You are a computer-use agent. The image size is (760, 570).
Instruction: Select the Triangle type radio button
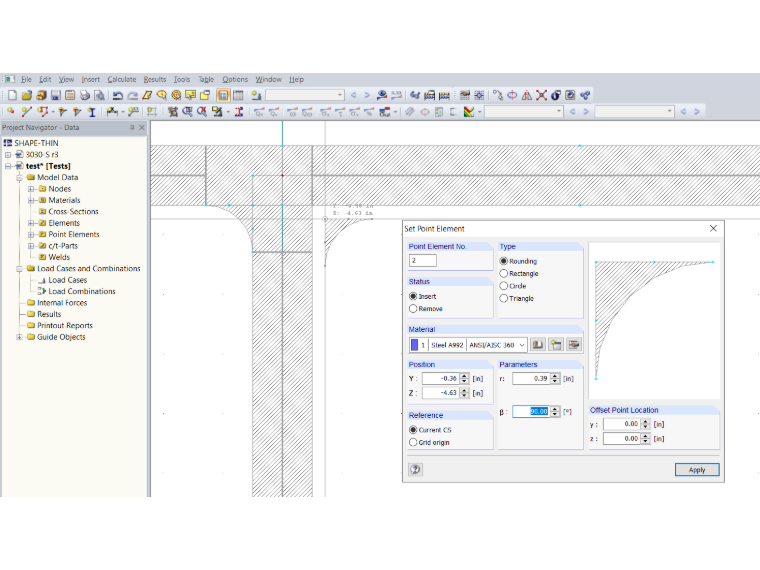click(x=504, y=299)
